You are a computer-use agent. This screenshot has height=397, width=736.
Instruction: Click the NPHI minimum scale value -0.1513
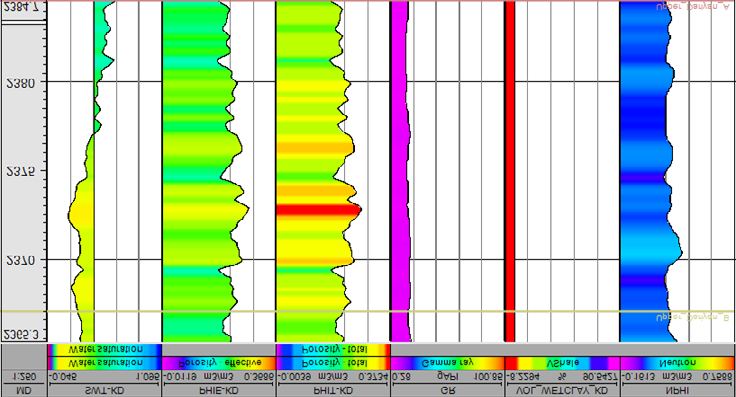[638, 377]
